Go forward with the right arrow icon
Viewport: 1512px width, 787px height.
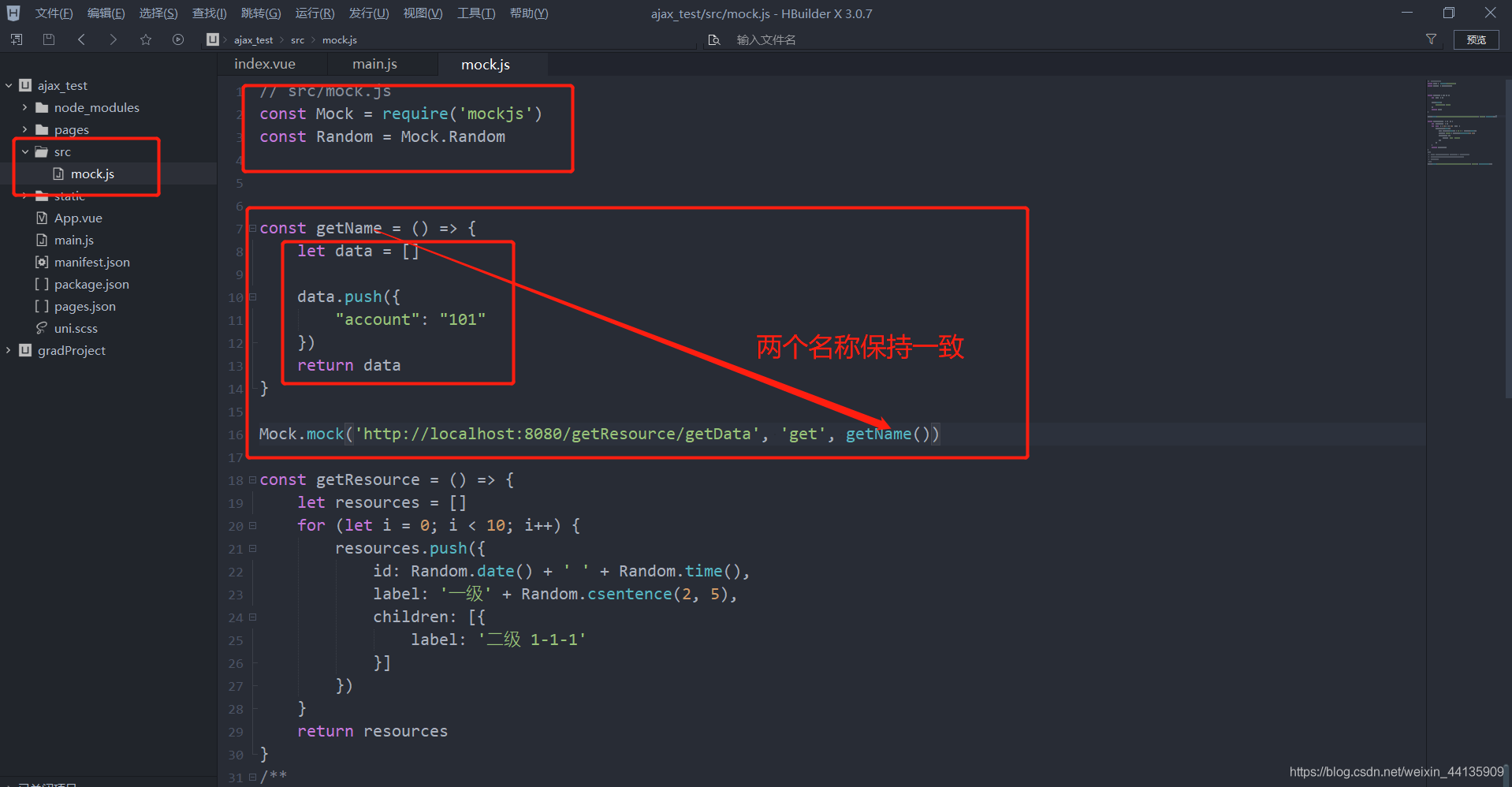coord(114,39)
